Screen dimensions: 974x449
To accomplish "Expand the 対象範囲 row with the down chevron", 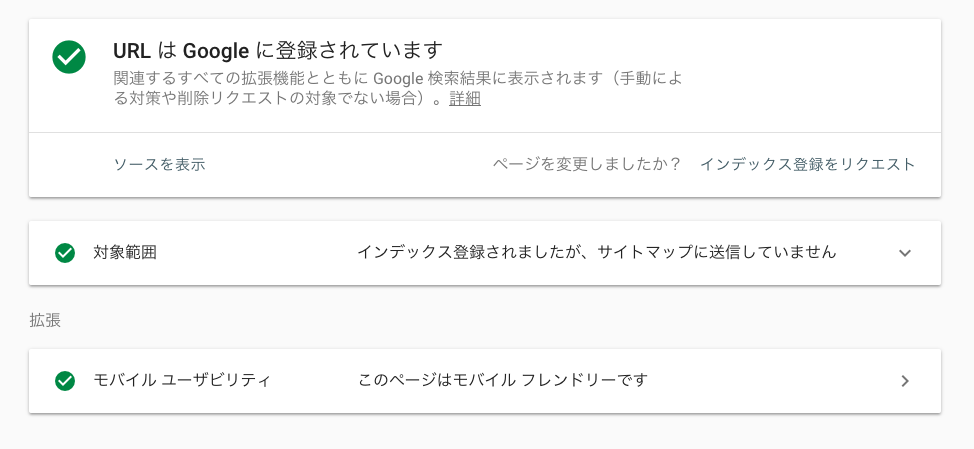I will [905, 253].
